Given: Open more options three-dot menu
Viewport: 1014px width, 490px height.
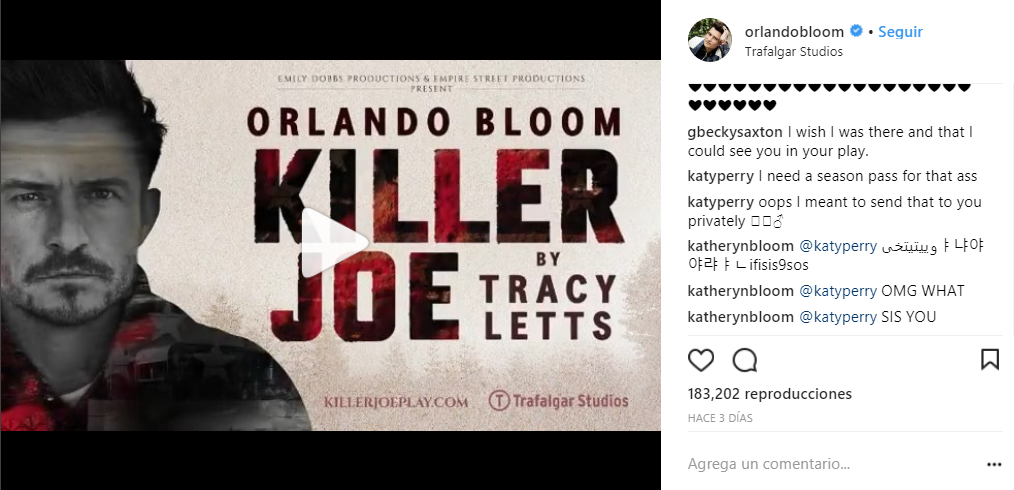Looking at the screenshot, I should coord(993,464).
